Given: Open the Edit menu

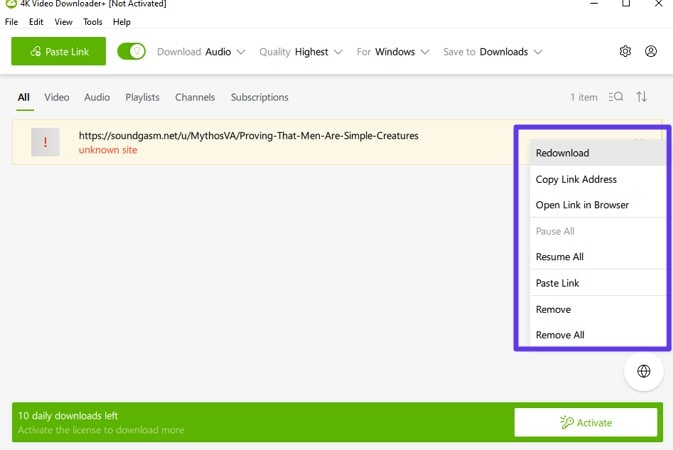Looking at the screenshot, I should coord(36,22).
